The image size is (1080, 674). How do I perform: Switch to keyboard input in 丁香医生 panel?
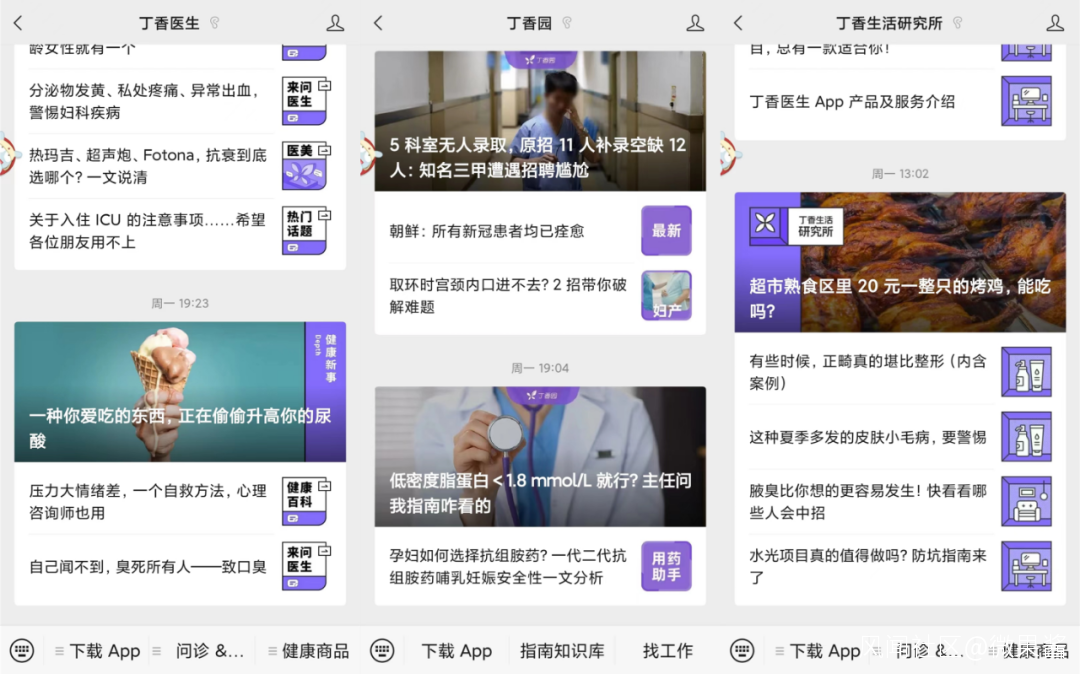[x=22, y=650]
